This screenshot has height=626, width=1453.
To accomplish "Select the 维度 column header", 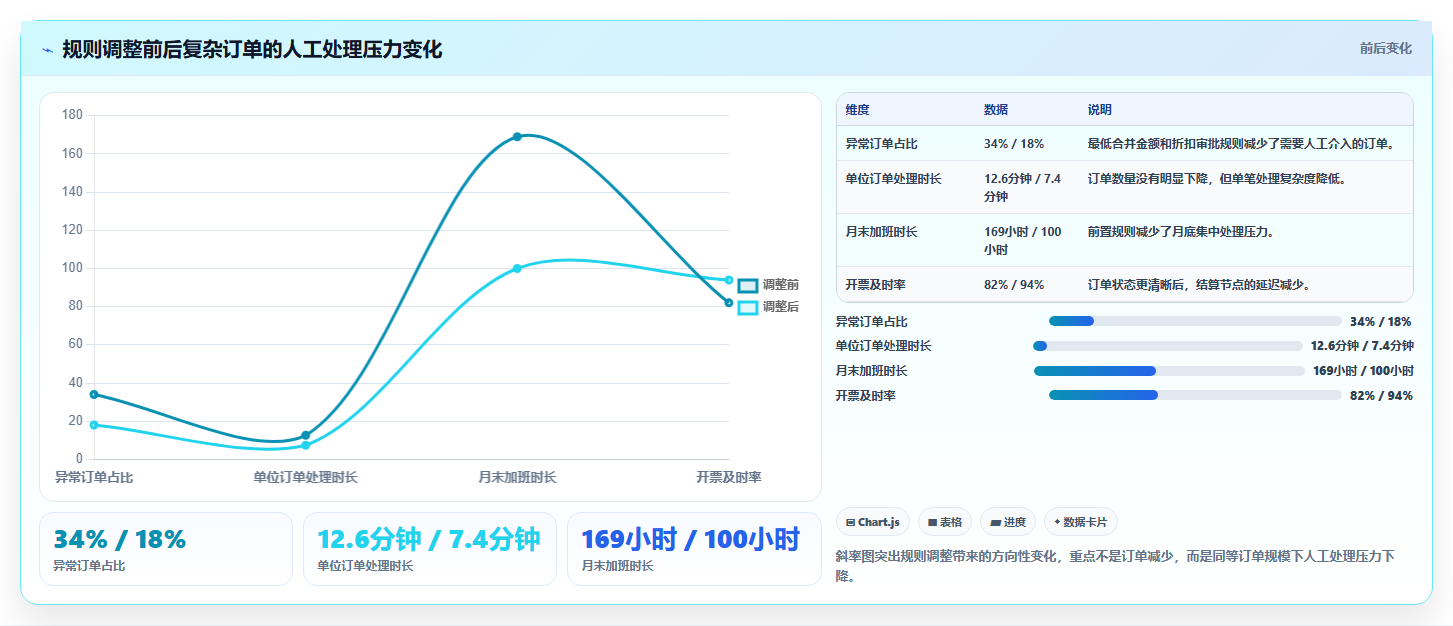I will [x=857, y=110].
